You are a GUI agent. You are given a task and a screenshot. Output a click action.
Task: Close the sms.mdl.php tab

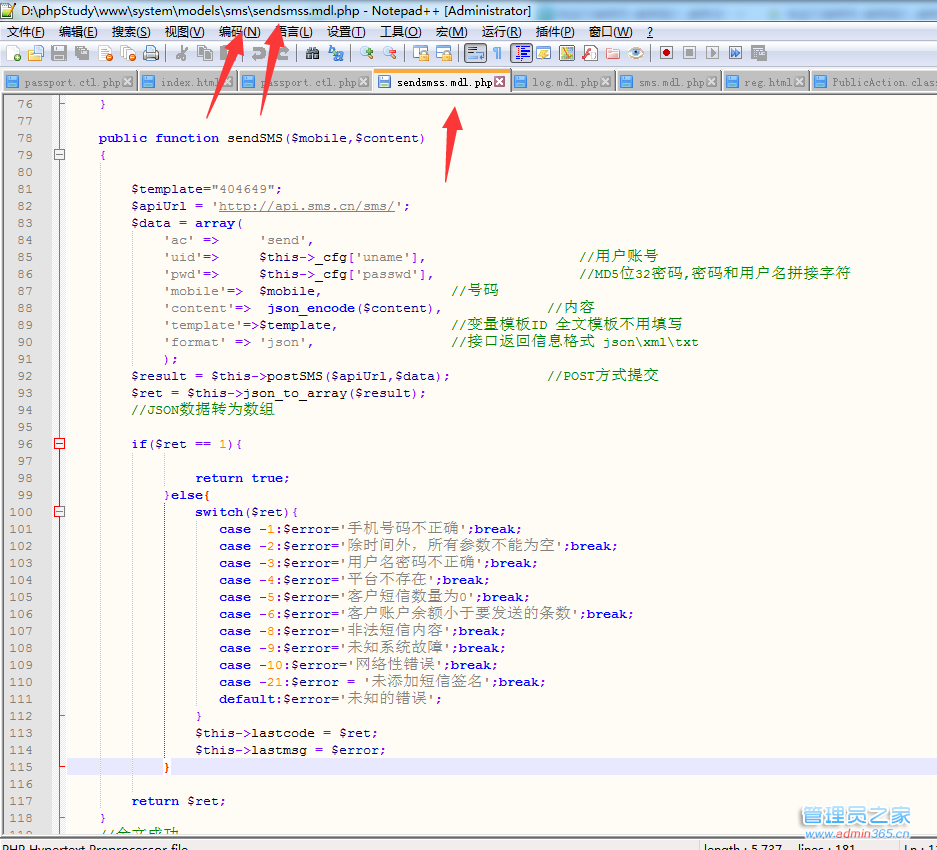coord(711,82)
